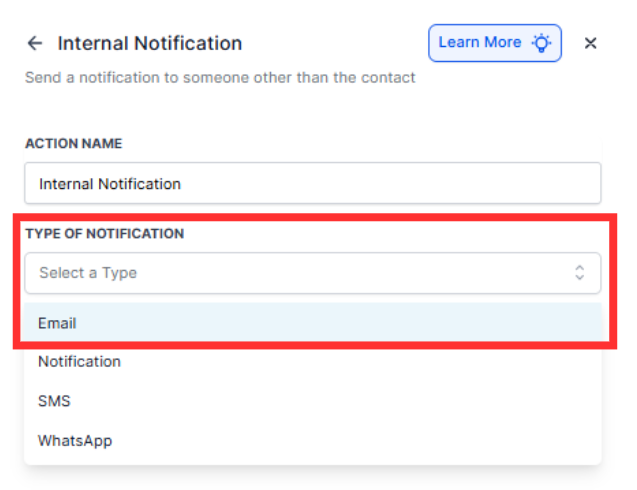This screenshot has width=637, height=490.
Task: Pick SMS from the type options
Action: (x=54, y=401)
